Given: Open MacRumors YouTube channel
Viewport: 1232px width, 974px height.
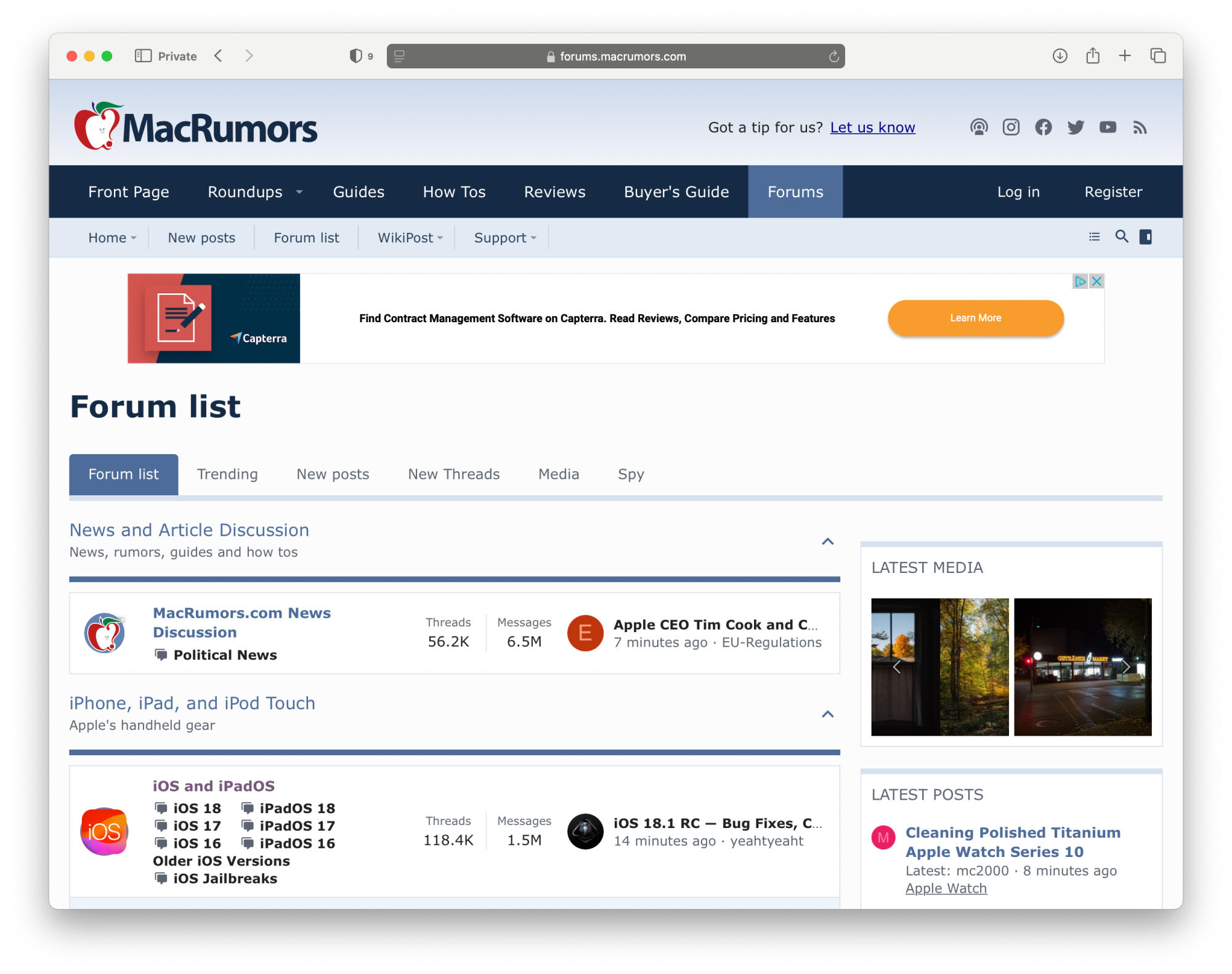Looking at the screenshot, I should [x=1108, y=128].
